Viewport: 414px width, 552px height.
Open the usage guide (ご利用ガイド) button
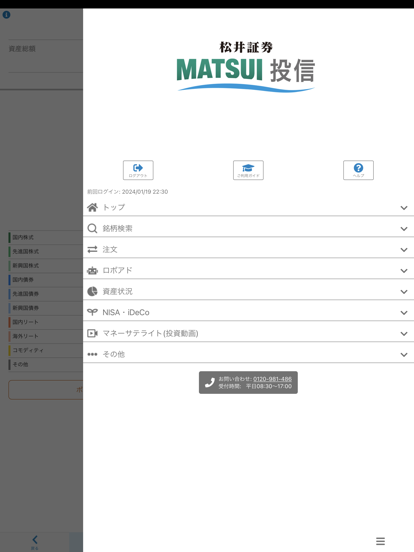[248, 170]
